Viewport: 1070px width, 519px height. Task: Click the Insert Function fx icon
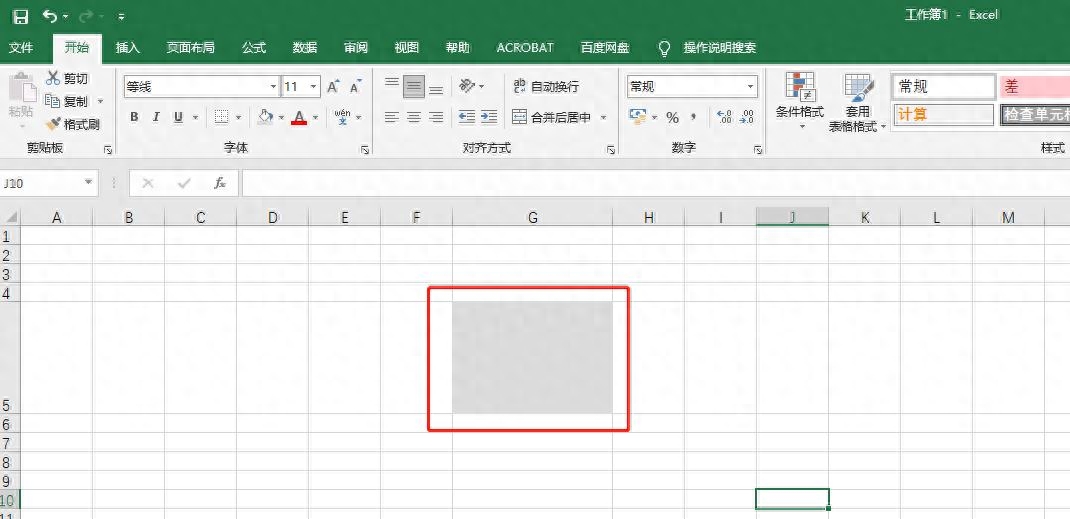click(220, 183)
